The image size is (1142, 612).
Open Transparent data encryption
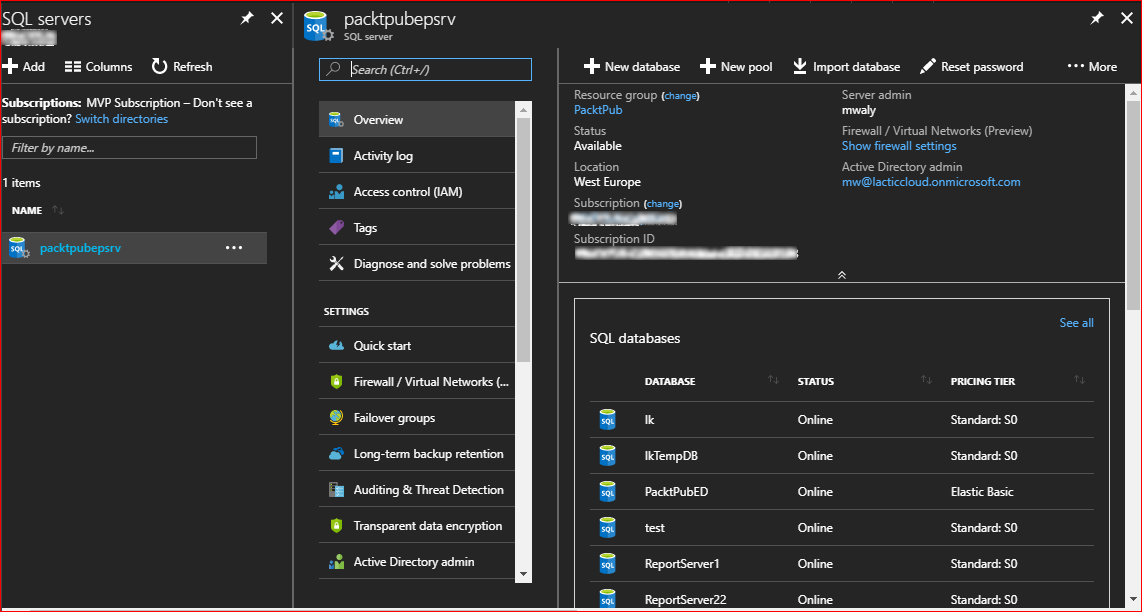point(417,525)
